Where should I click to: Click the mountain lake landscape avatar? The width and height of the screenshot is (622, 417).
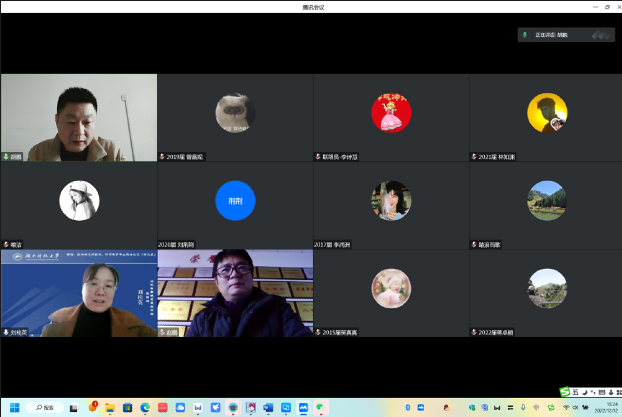click(x=547, y=201)
